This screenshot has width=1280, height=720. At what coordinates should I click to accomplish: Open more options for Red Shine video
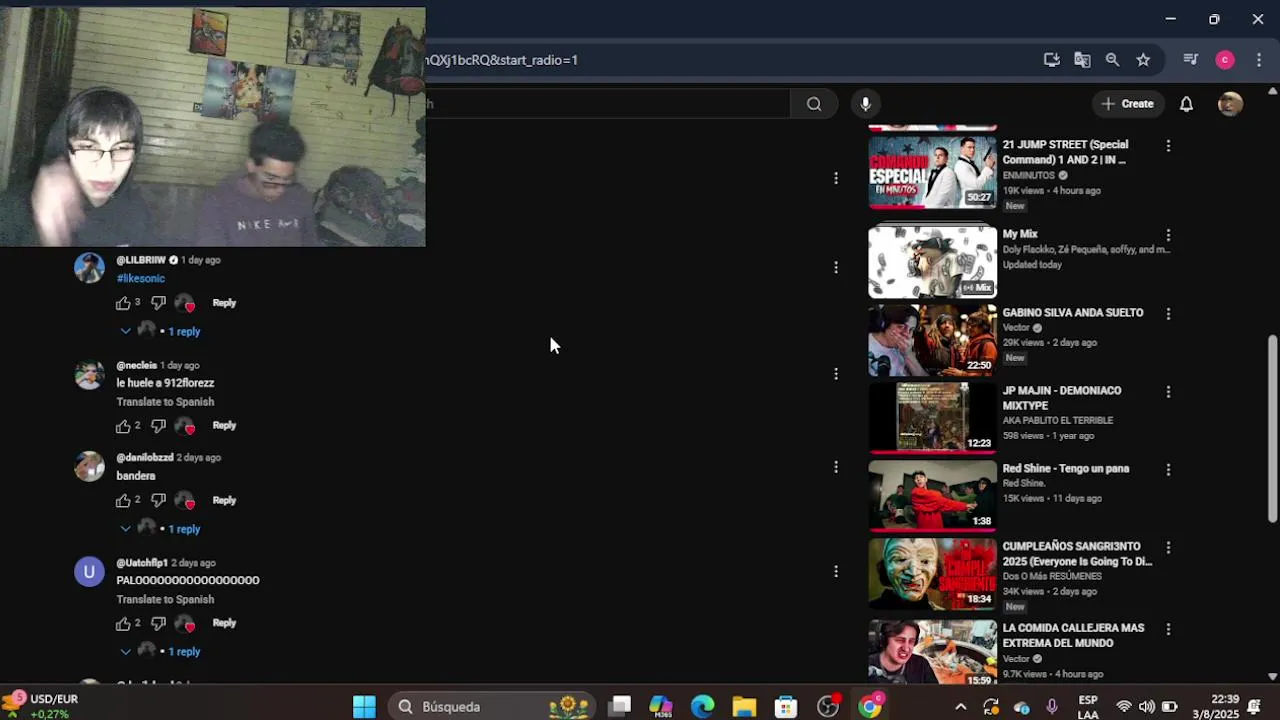[x=1168, y=470]
